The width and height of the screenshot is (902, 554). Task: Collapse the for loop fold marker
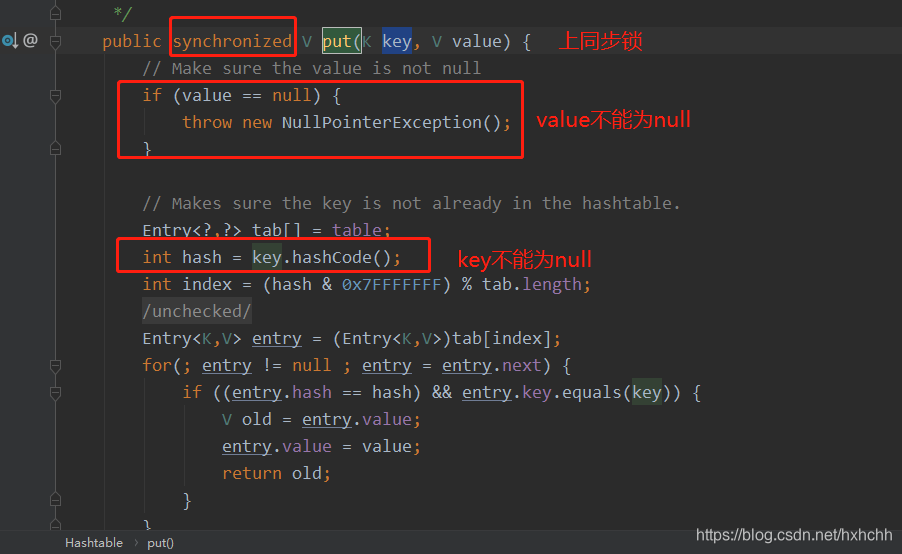point(56,366)
